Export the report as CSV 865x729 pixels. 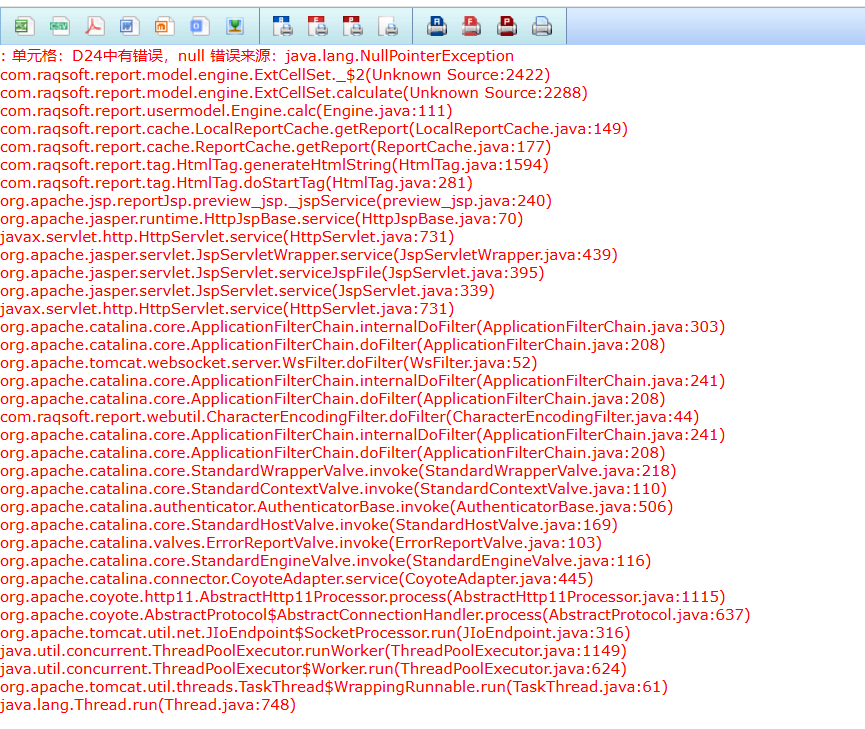point(59,26)
